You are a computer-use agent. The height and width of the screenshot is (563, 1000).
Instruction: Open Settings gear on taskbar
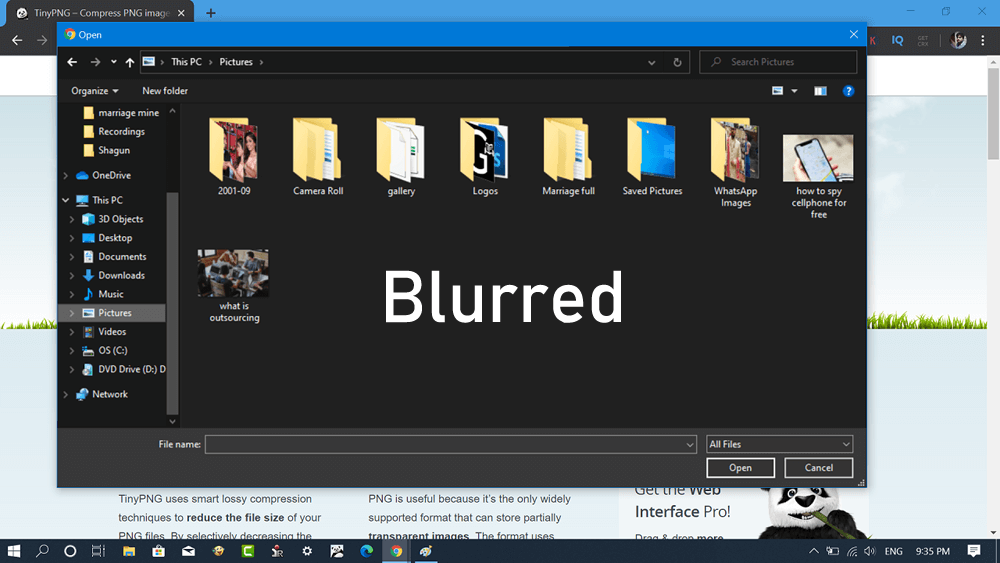[307, 551]
